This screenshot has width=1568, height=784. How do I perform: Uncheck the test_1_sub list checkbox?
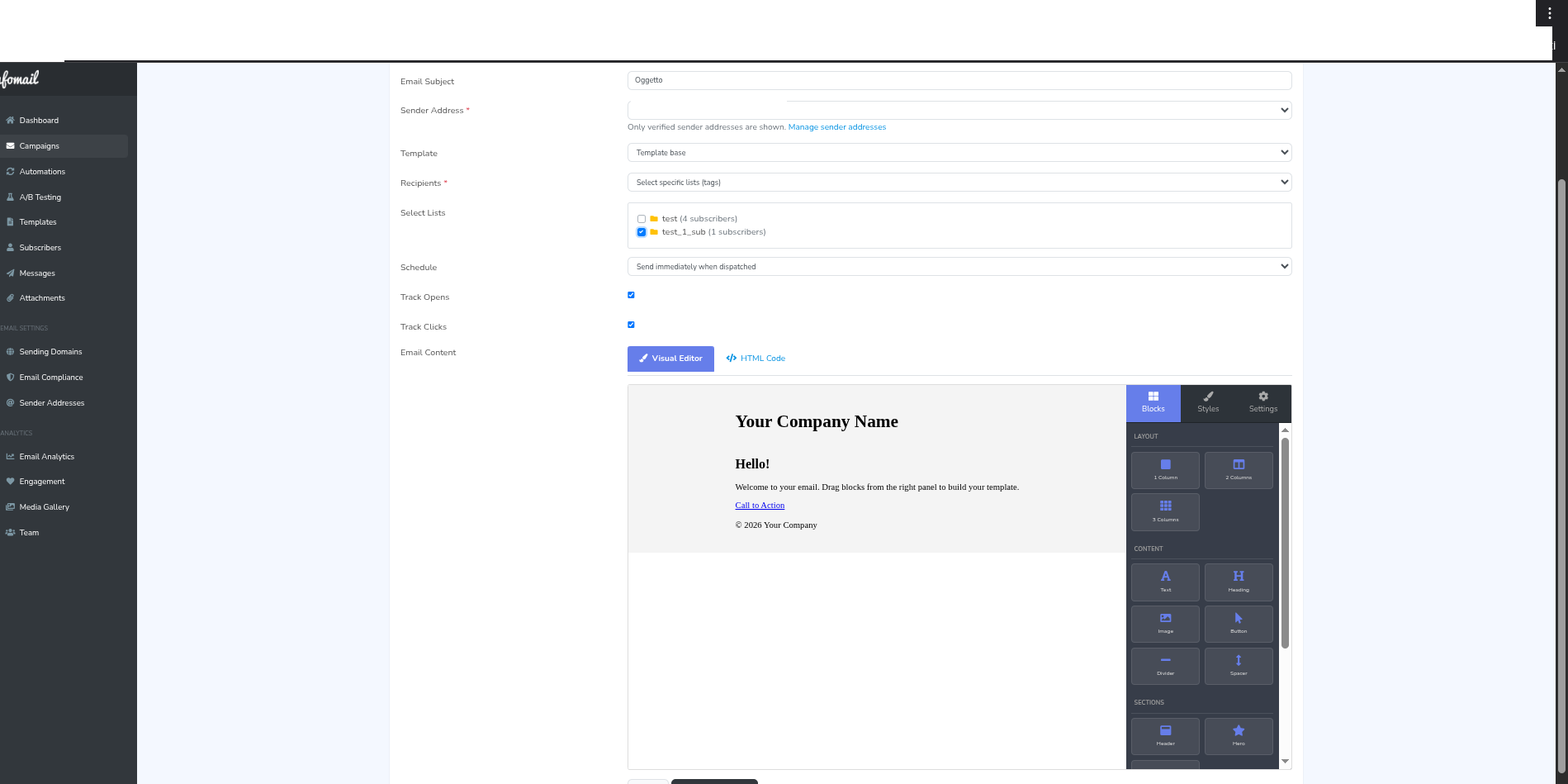[x=642, y=232]
